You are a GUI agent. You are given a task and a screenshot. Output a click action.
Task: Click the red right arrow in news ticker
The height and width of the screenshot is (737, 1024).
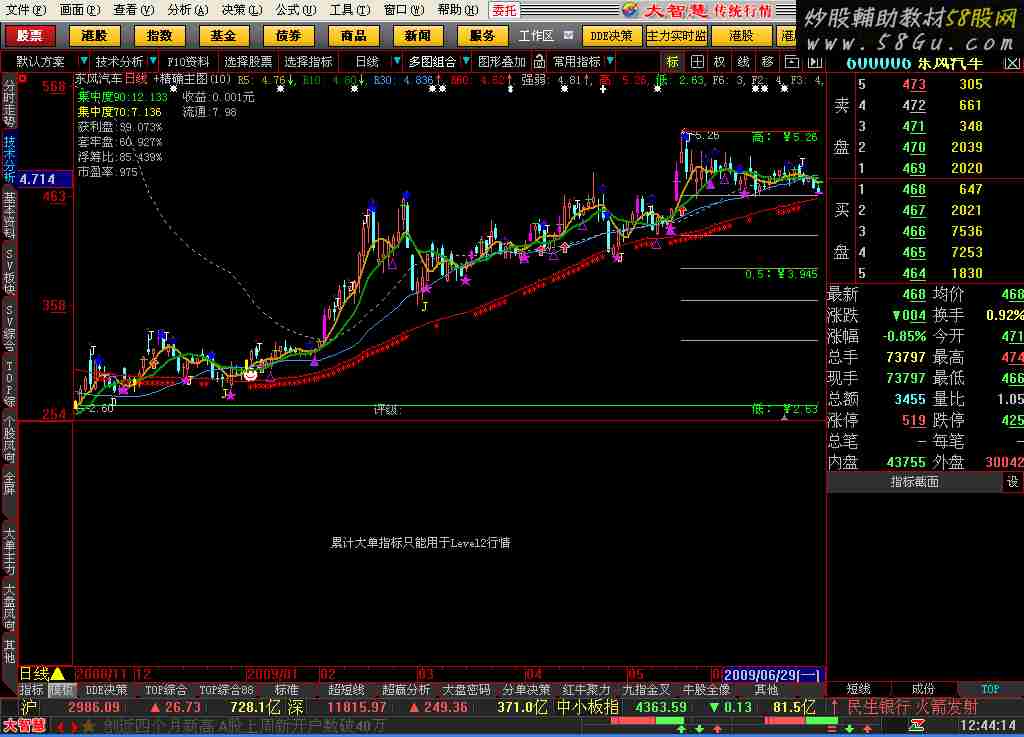pos(74,726)
